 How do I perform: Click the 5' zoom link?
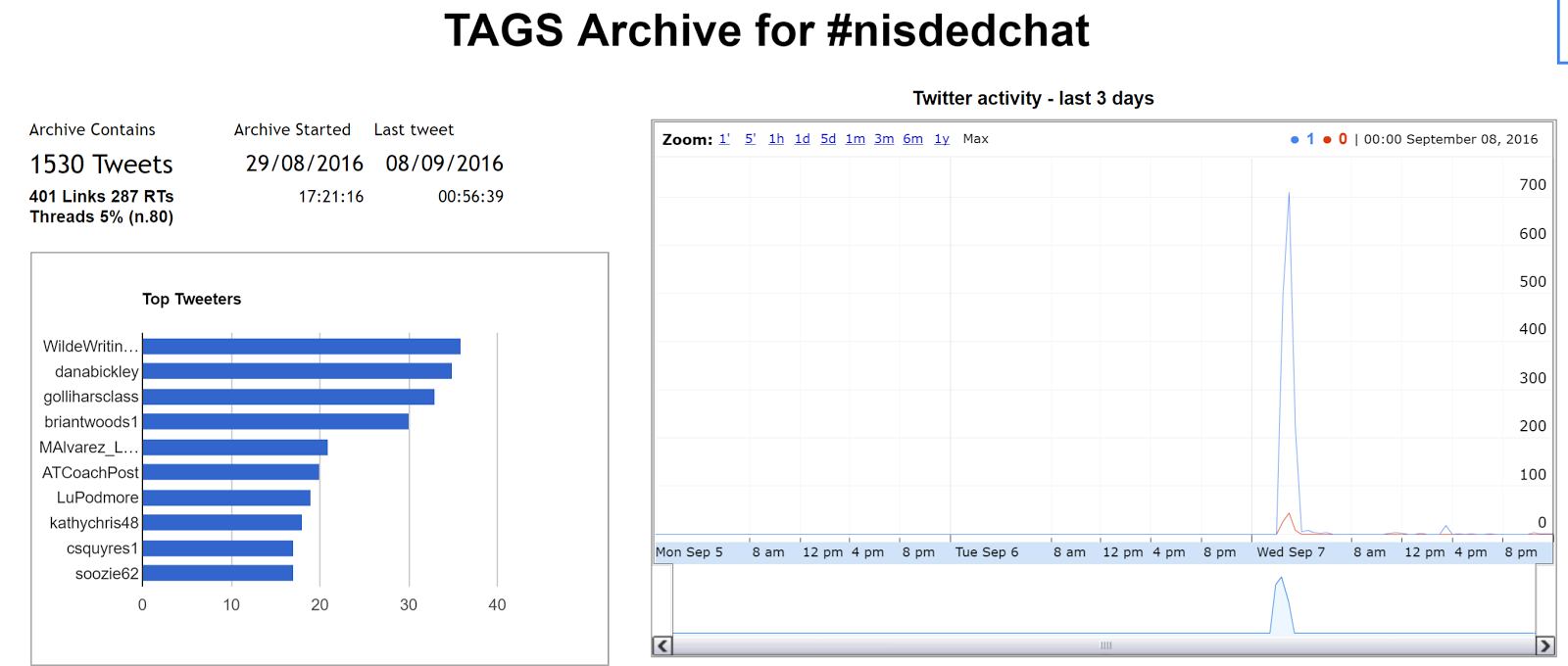(x=750, y=139)
